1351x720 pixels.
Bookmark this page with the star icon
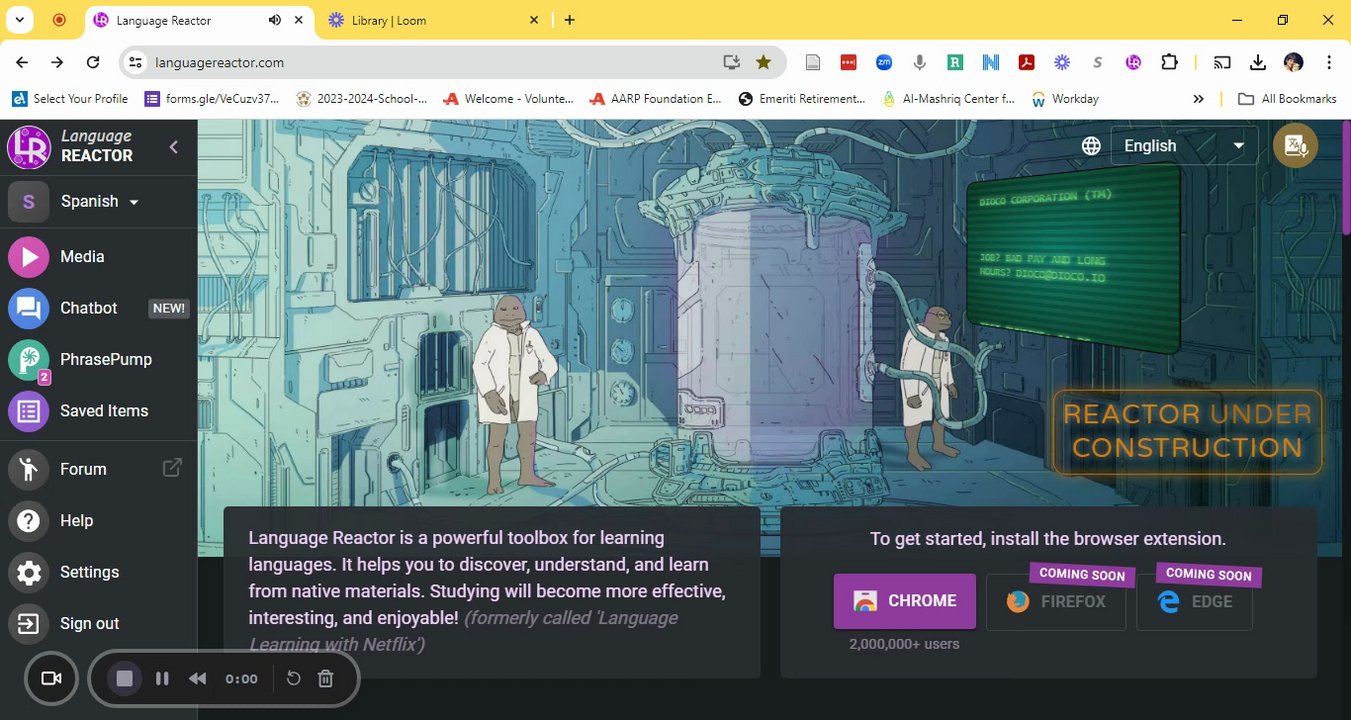(x=764, y=62)
